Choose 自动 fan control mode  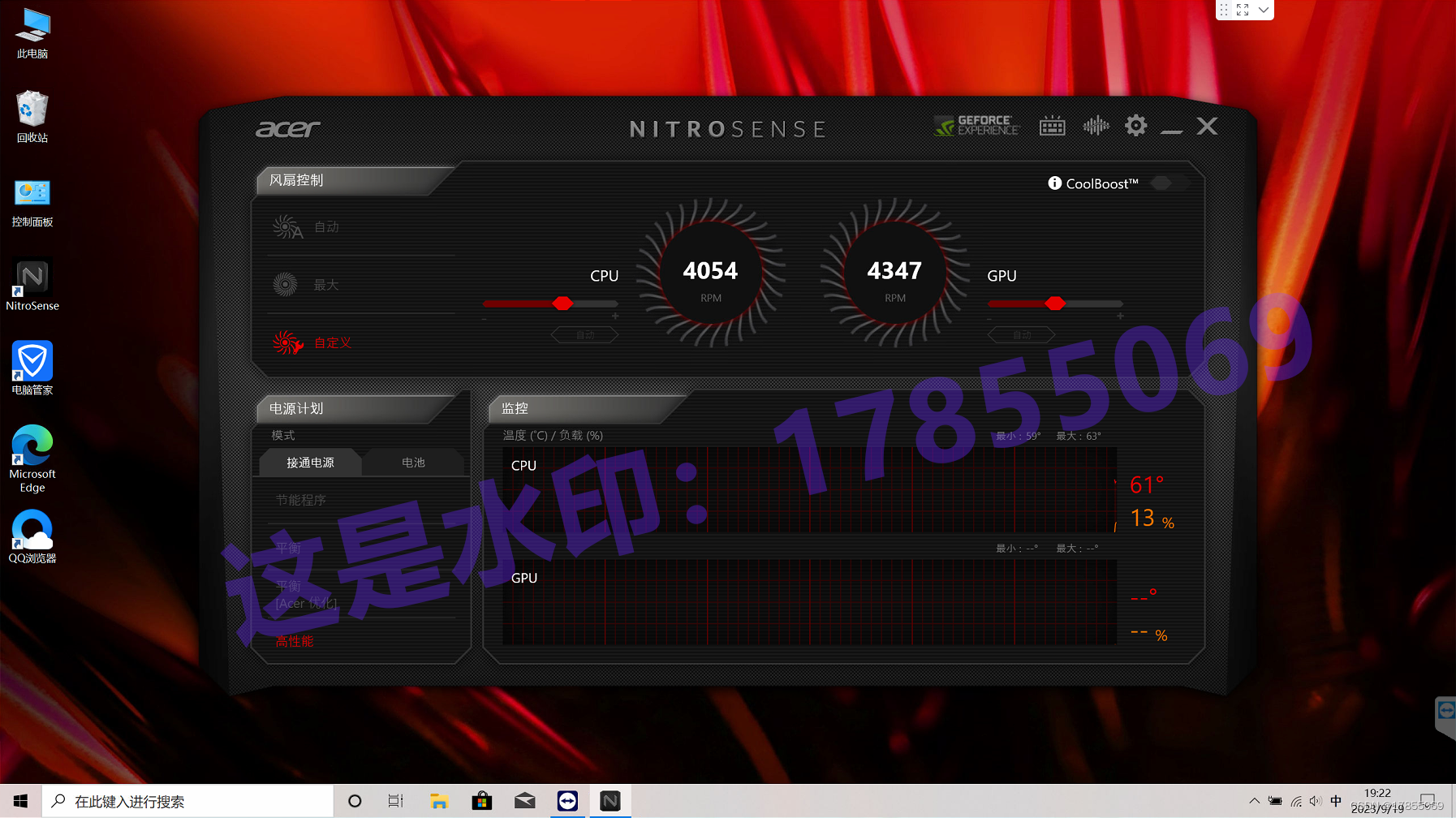coord(326,227)
